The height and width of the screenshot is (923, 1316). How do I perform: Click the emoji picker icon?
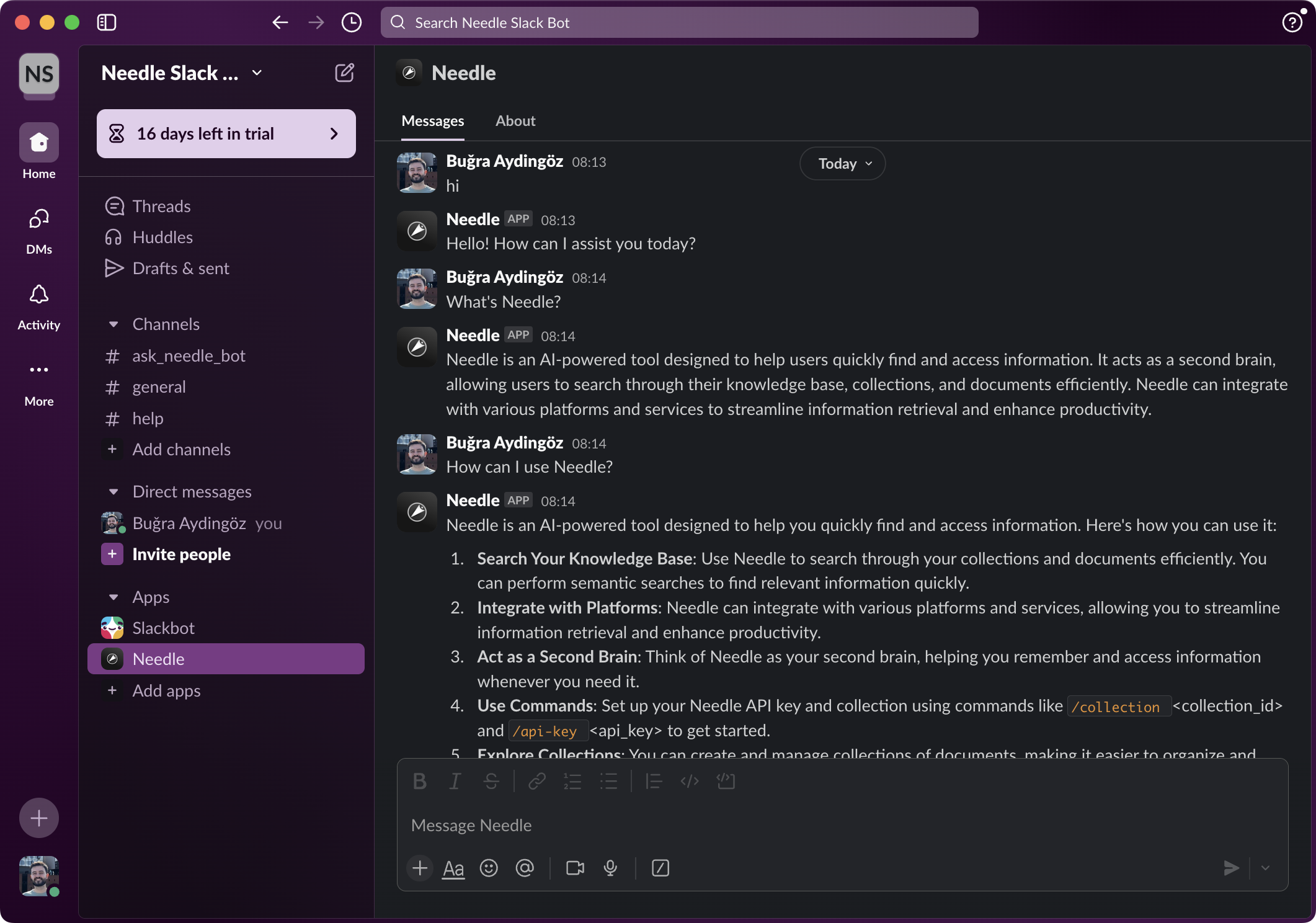[489, 868]
